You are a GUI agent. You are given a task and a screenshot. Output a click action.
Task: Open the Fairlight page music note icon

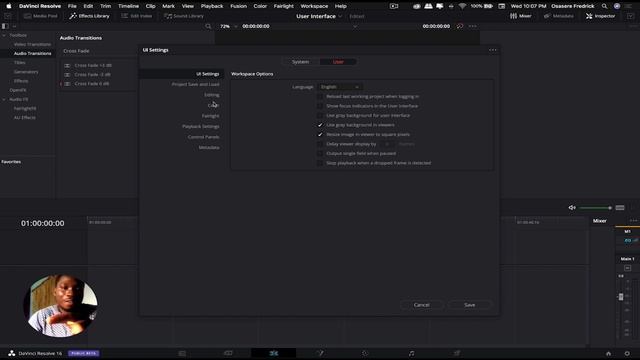(411, 353)
